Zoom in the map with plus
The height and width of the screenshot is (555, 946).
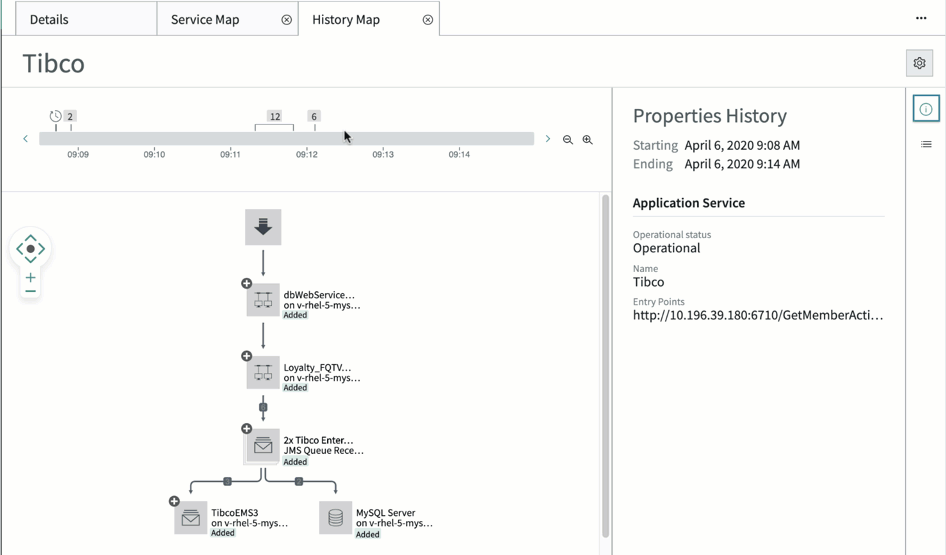[x=30, y=278]
